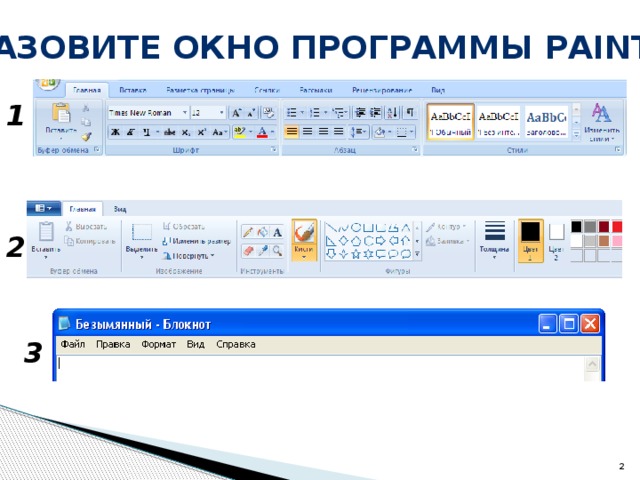This screenshot has width=640, height=480.
Task: Open the Paint application menu button
Action: pyautogui.click(x=44, y=208)
